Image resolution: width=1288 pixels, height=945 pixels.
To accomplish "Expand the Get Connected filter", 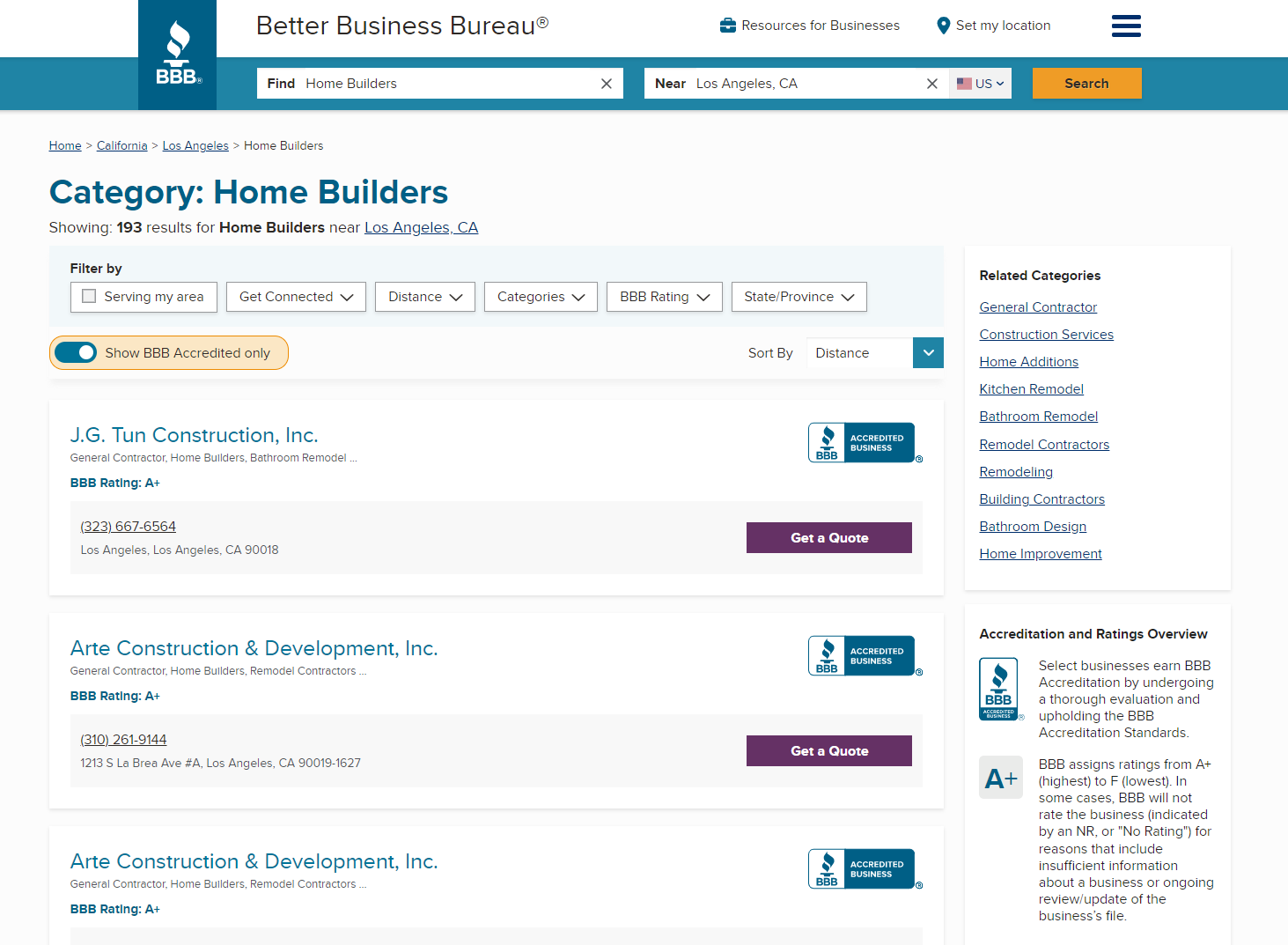I will [296, 297].
